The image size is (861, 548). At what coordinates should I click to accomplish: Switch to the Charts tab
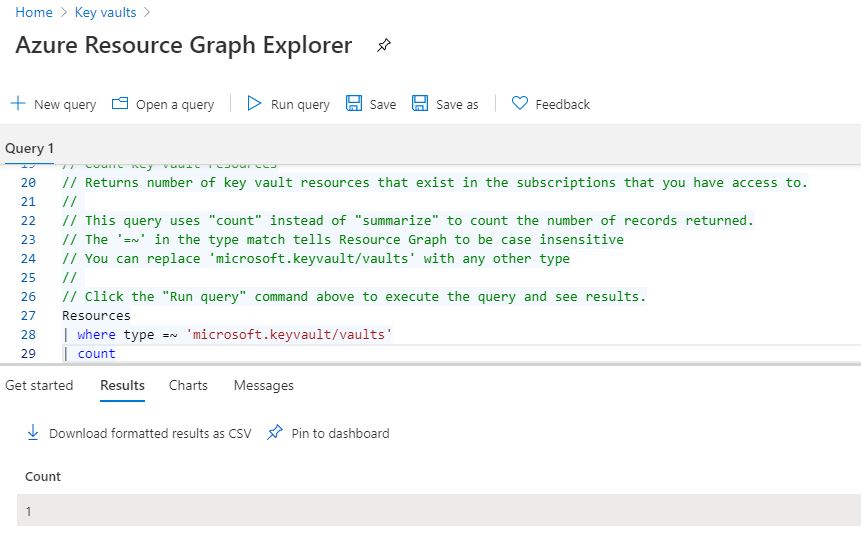coord(188,385)
